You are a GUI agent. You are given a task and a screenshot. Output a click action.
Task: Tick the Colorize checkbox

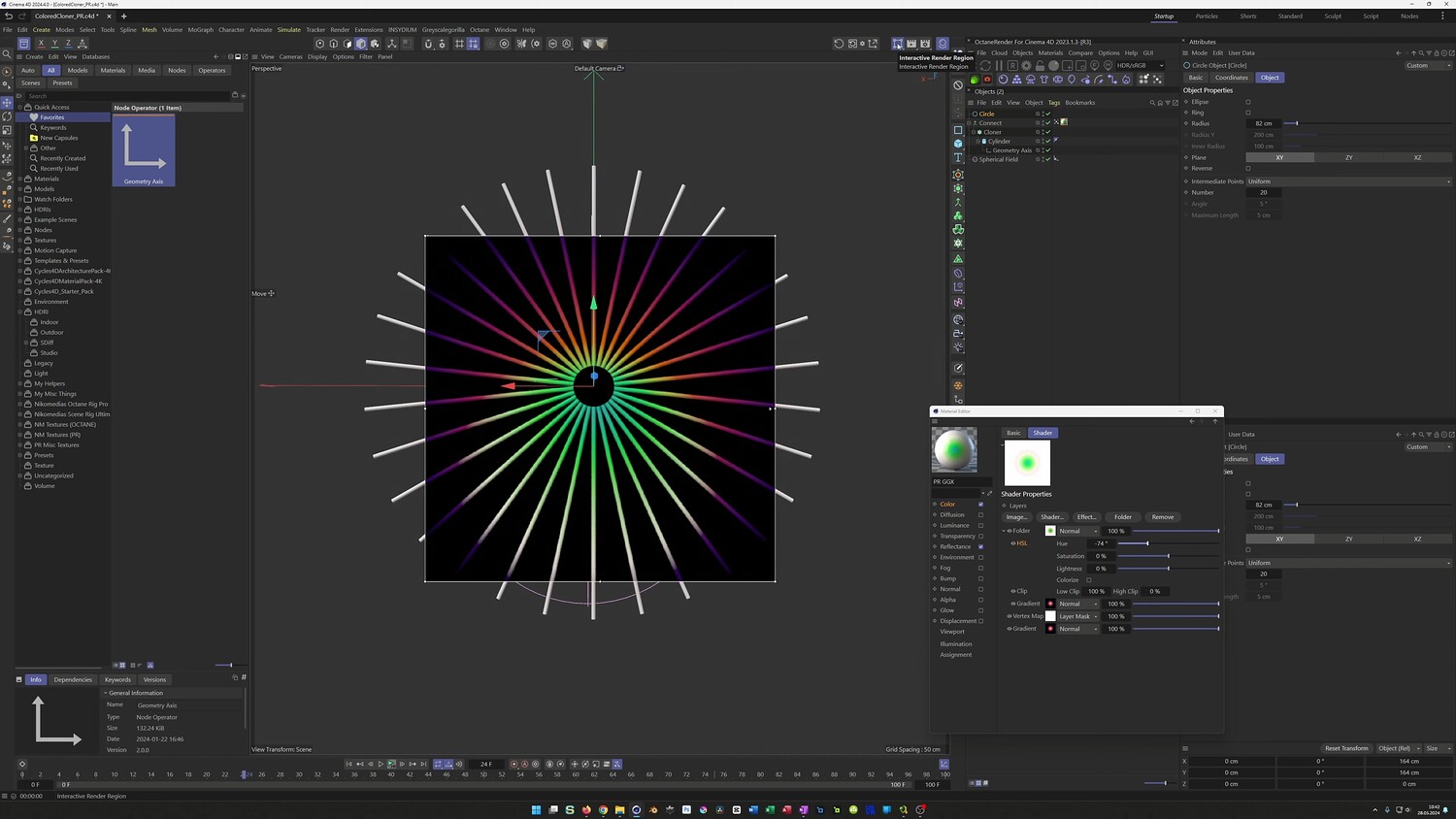(x=1089, y=580)
